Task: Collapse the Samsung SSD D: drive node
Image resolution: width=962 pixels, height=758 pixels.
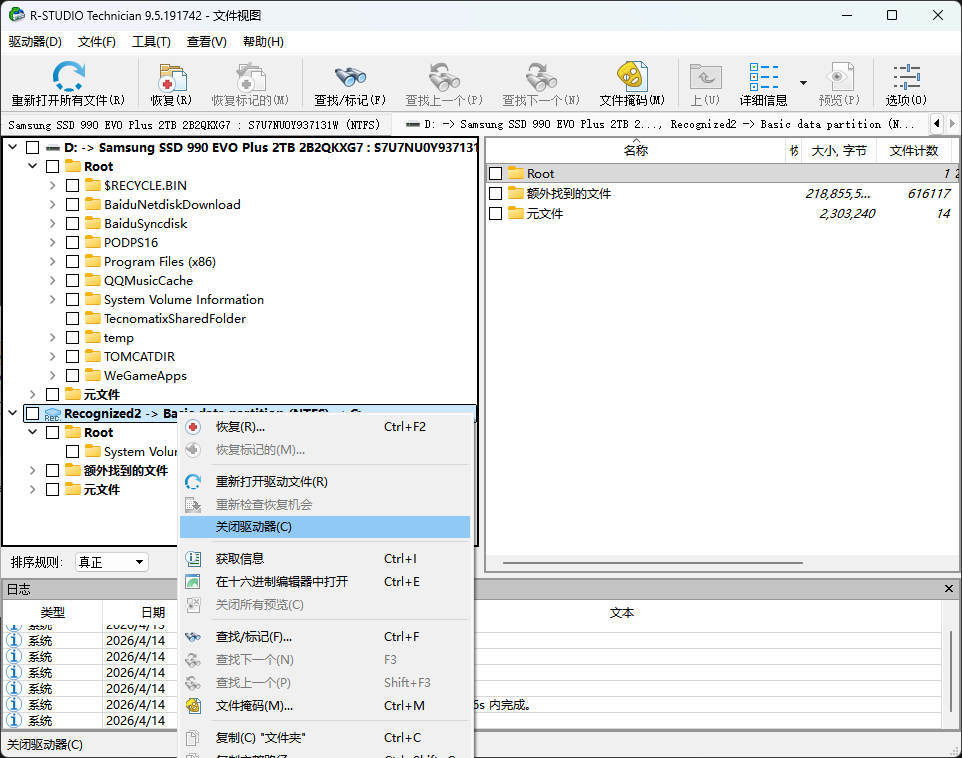Action: 12,146
